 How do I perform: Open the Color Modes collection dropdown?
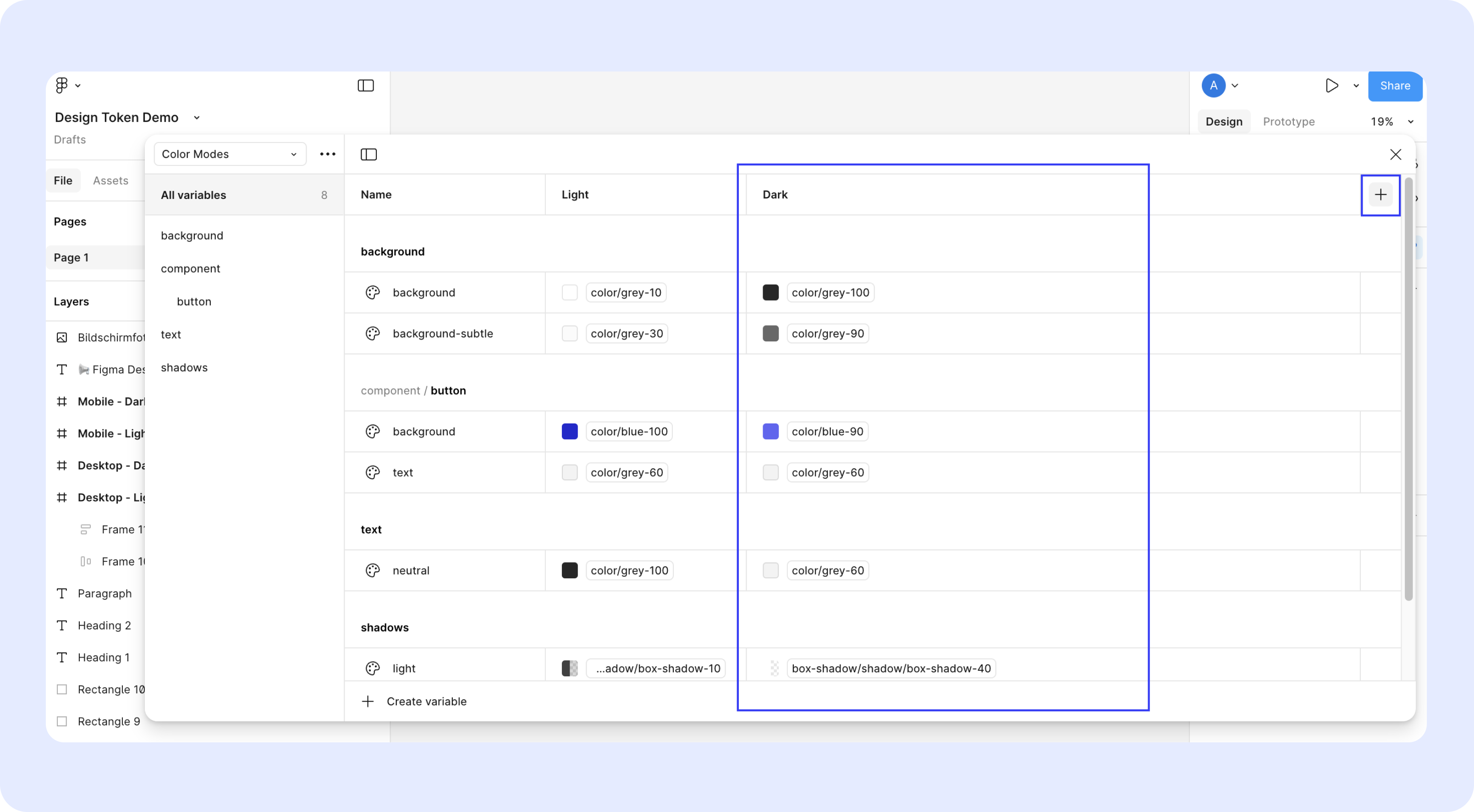click(230, 154)
